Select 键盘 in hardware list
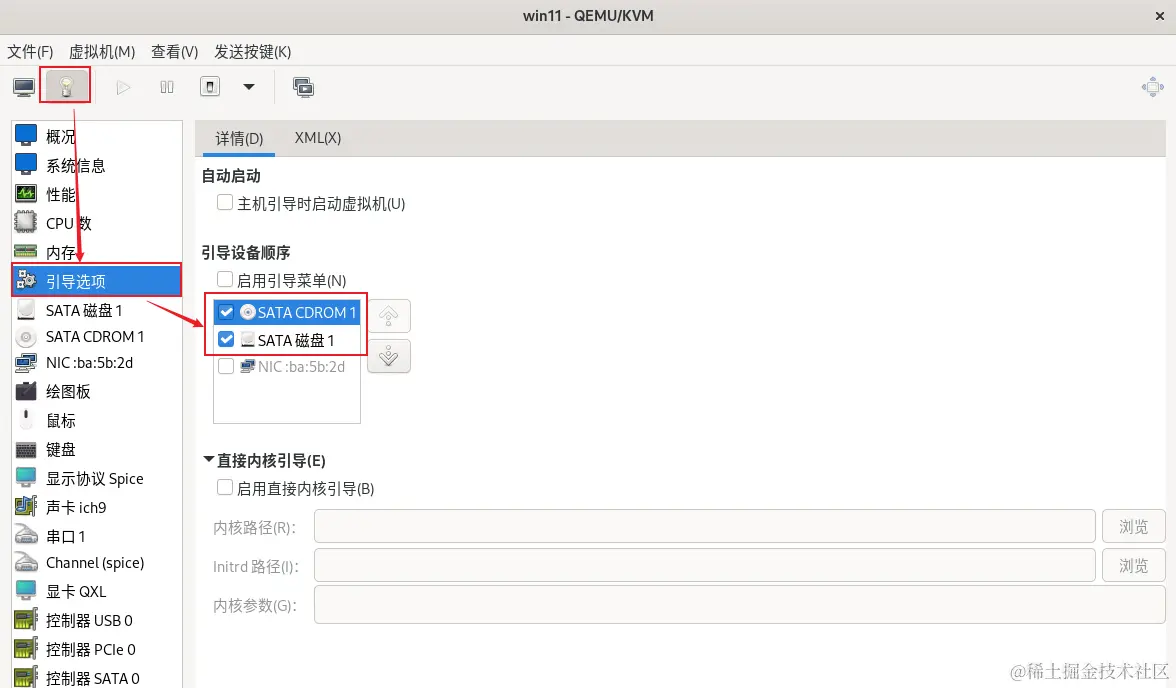 click(x=97, y=449)
